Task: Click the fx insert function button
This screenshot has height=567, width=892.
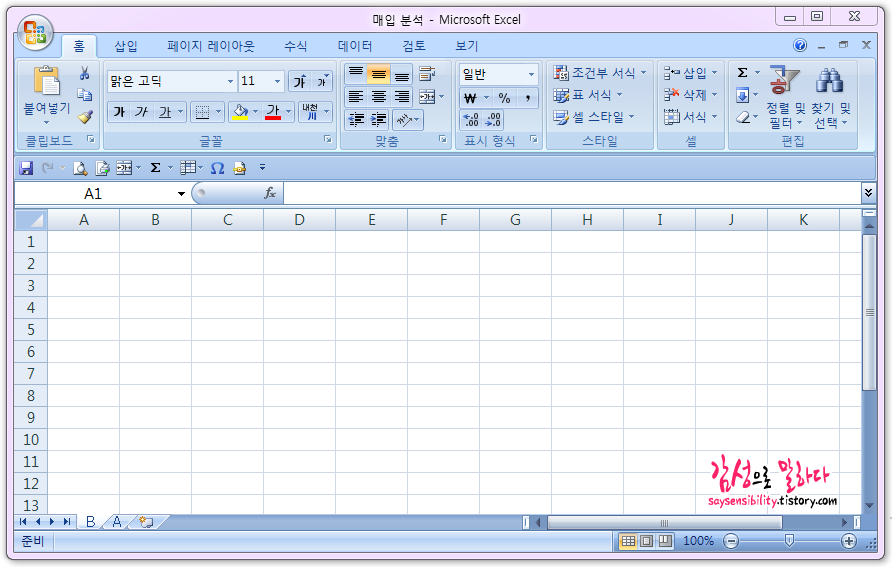Action: [270, 193]
